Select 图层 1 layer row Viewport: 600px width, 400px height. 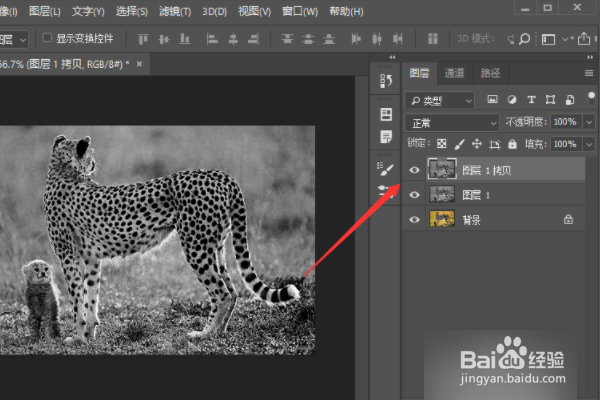(494, 195)
